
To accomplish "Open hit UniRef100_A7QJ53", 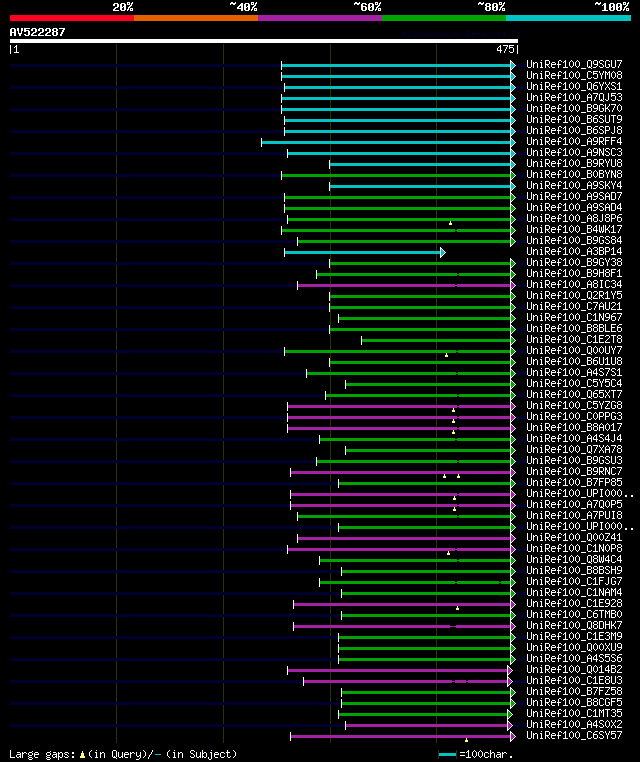I will 574,97.
